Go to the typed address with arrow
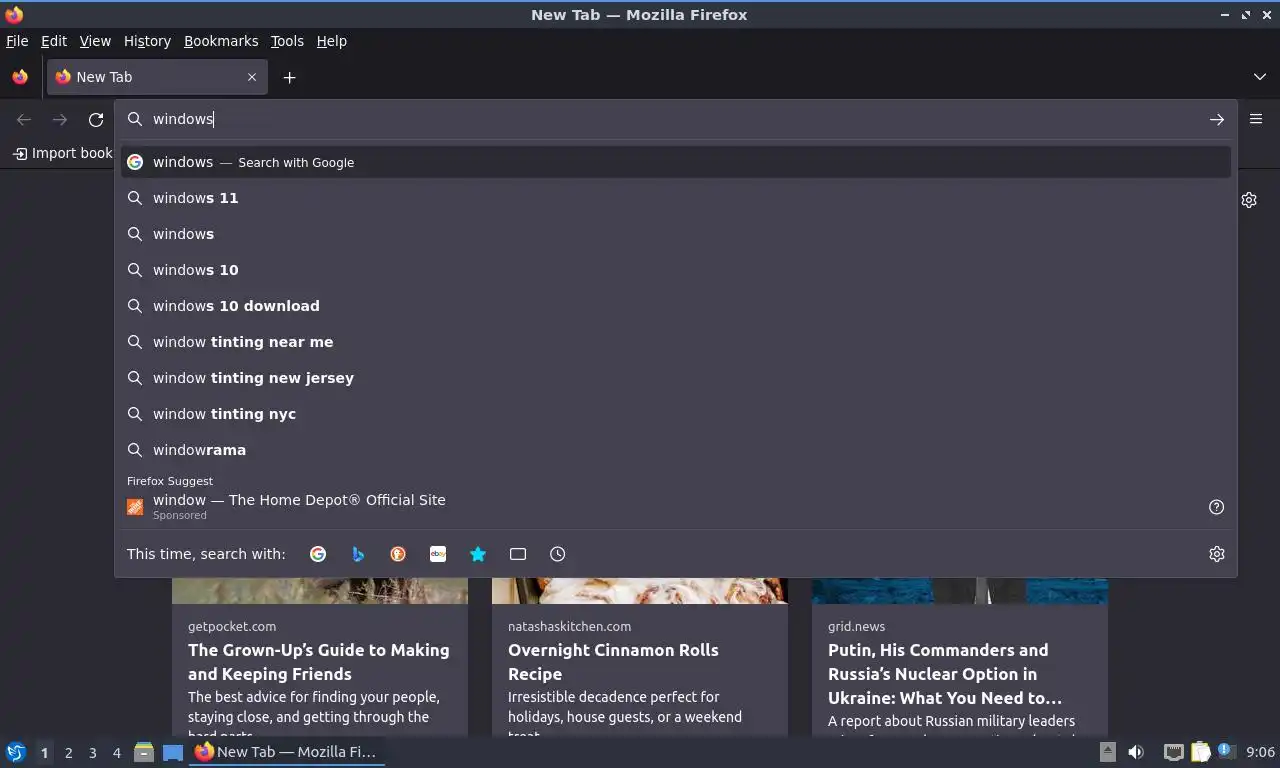Screen dimensions: 1280x768 [x=1216, y=120]
